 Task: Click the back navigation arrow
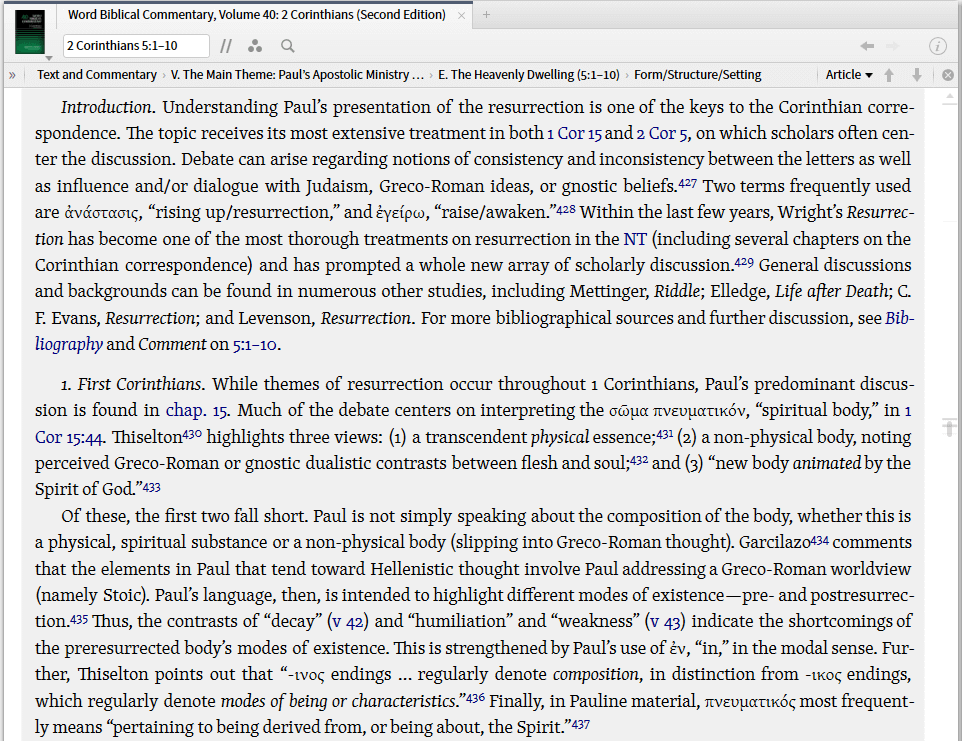pos(867,45)
